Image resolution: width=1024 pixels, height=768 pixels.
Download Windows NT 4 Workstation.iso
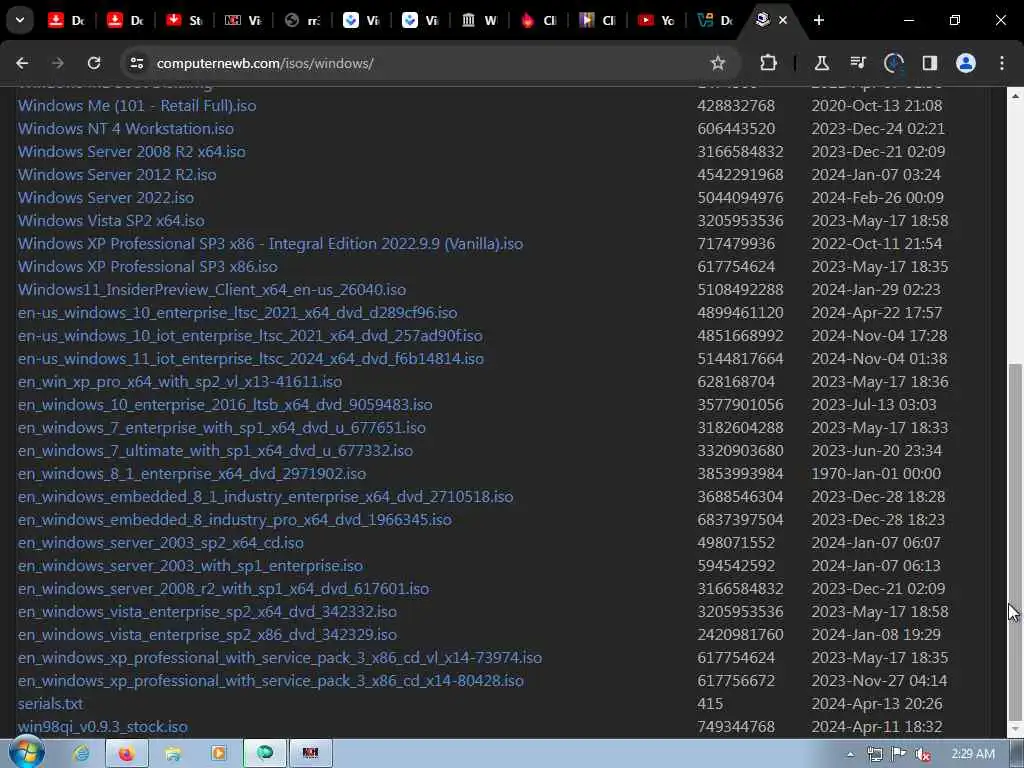pyautogui.click(x=125, y=129)
